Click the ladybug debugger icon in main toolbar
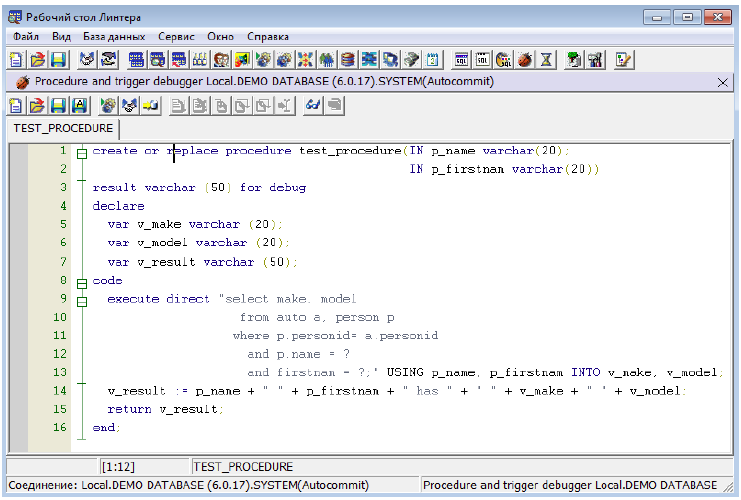Image resolution: width=741 pixels, height=500 pixels. coord(525,59)
